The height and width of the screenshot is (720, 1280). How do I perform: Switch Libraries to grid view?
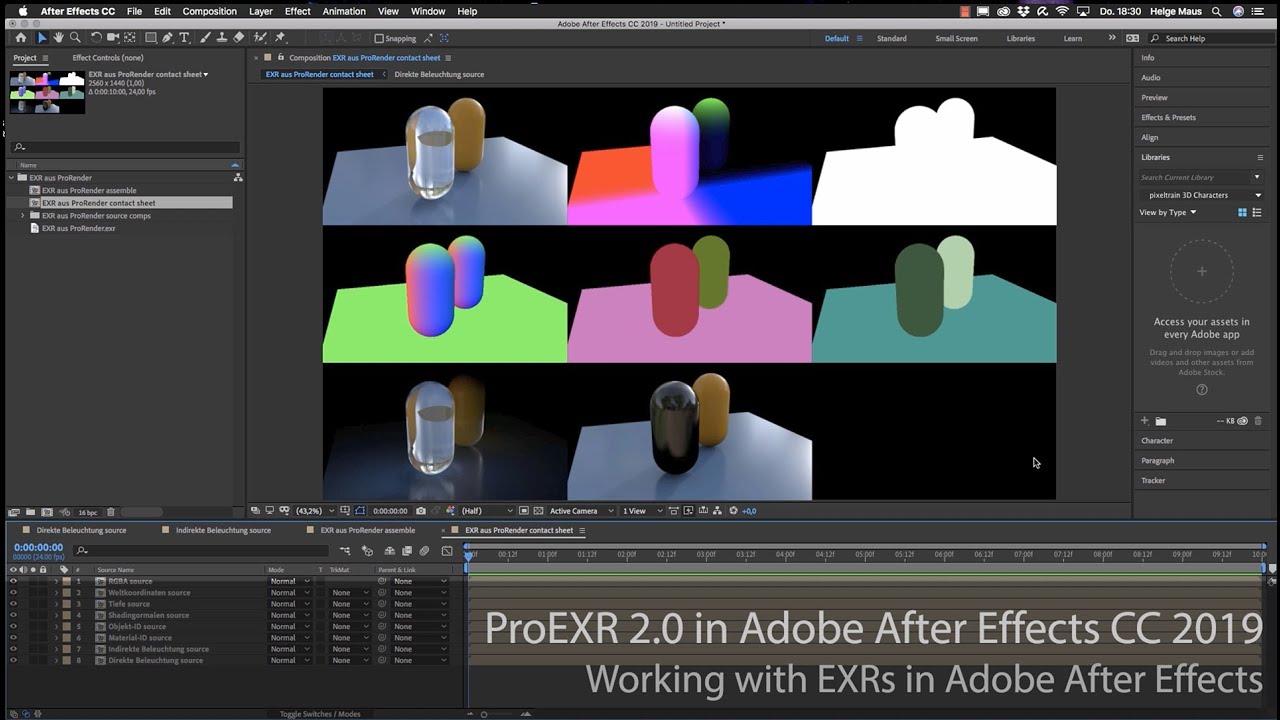coord(1243,212)
